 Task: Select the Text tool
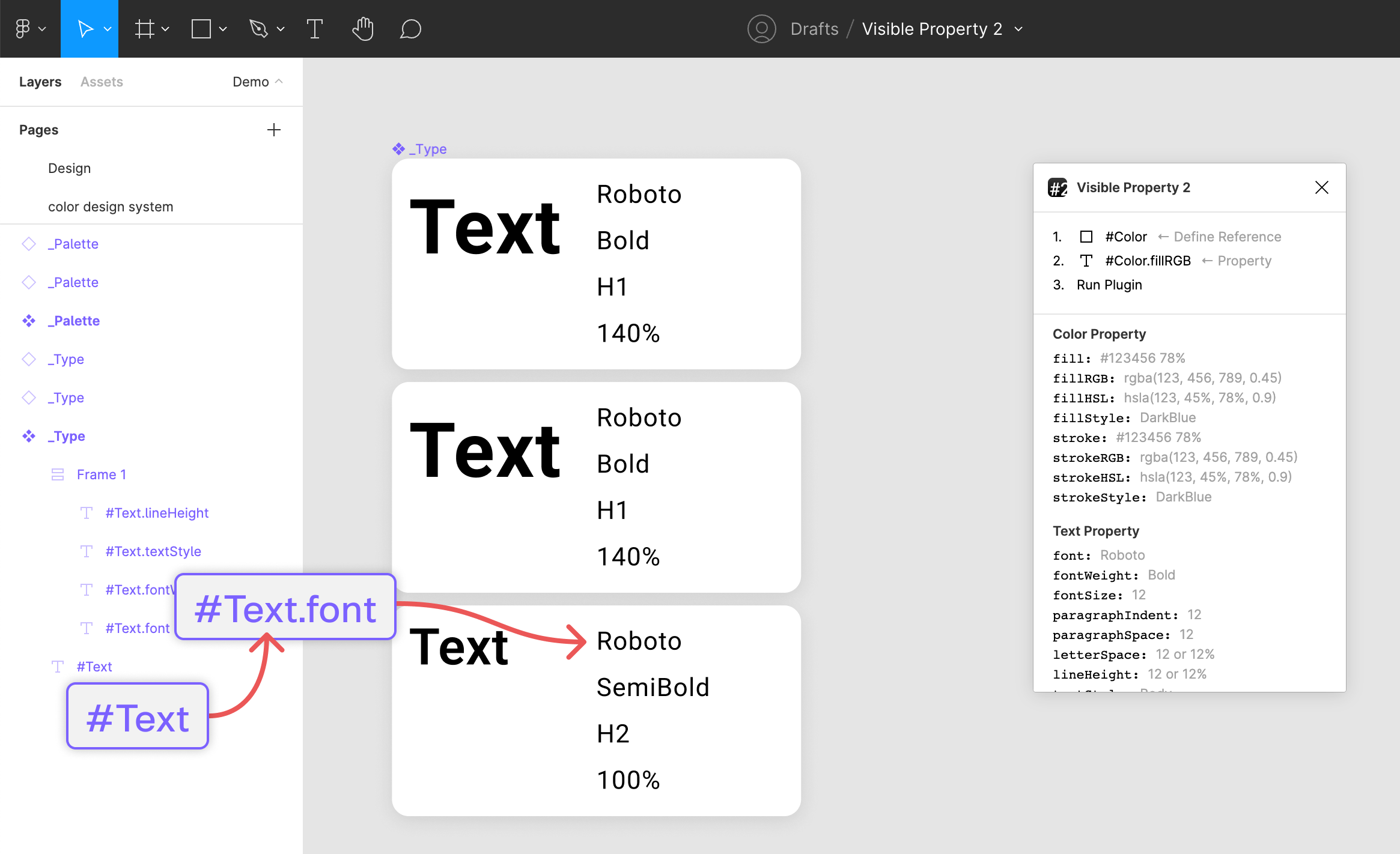(x=315, y=28)
